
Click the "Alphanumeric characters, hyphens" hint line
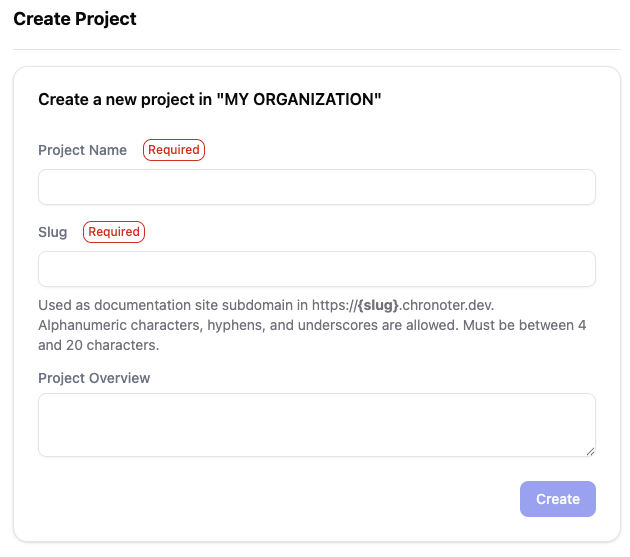200,325
